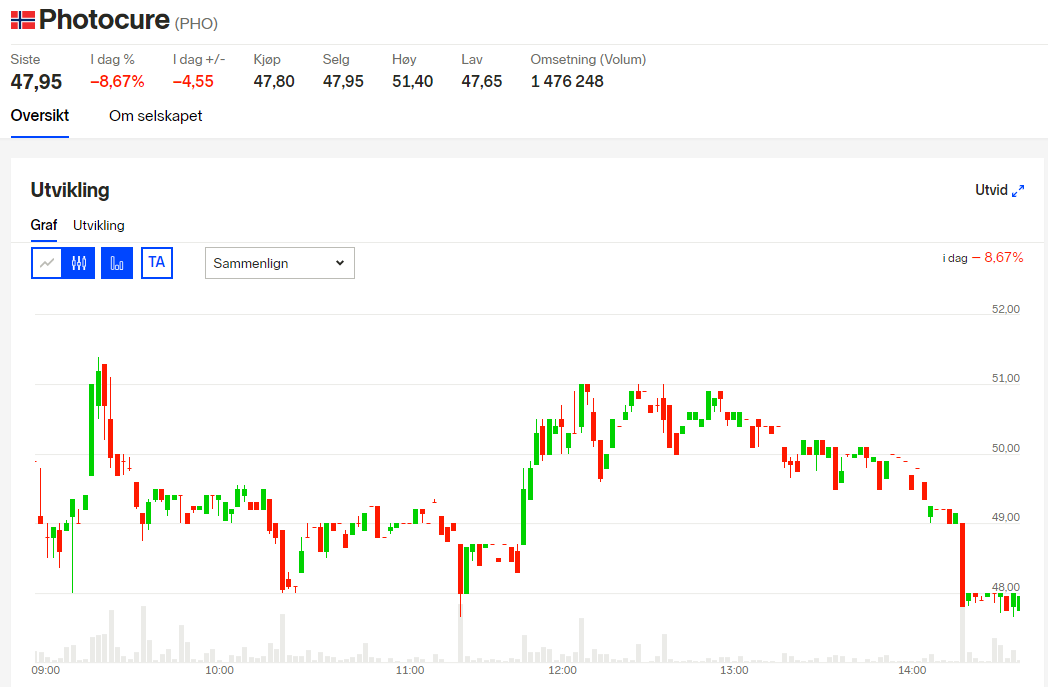The height and width of the screenshot is (687, 1048).
Task: Click the volume value 1 476 248
Action: [567, 82]
